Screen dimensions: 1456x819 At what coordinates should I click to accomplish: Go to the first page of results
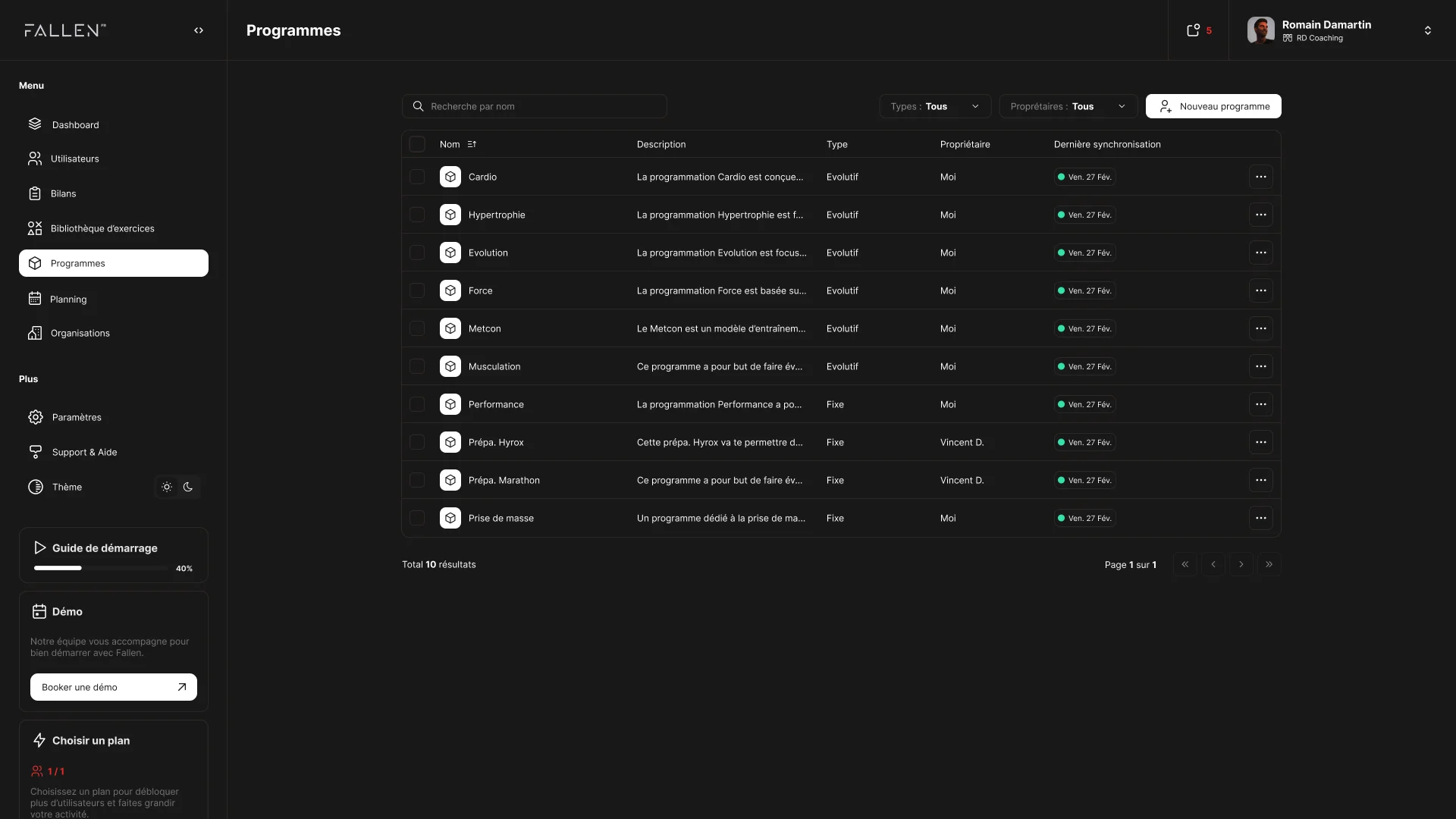1185,564
